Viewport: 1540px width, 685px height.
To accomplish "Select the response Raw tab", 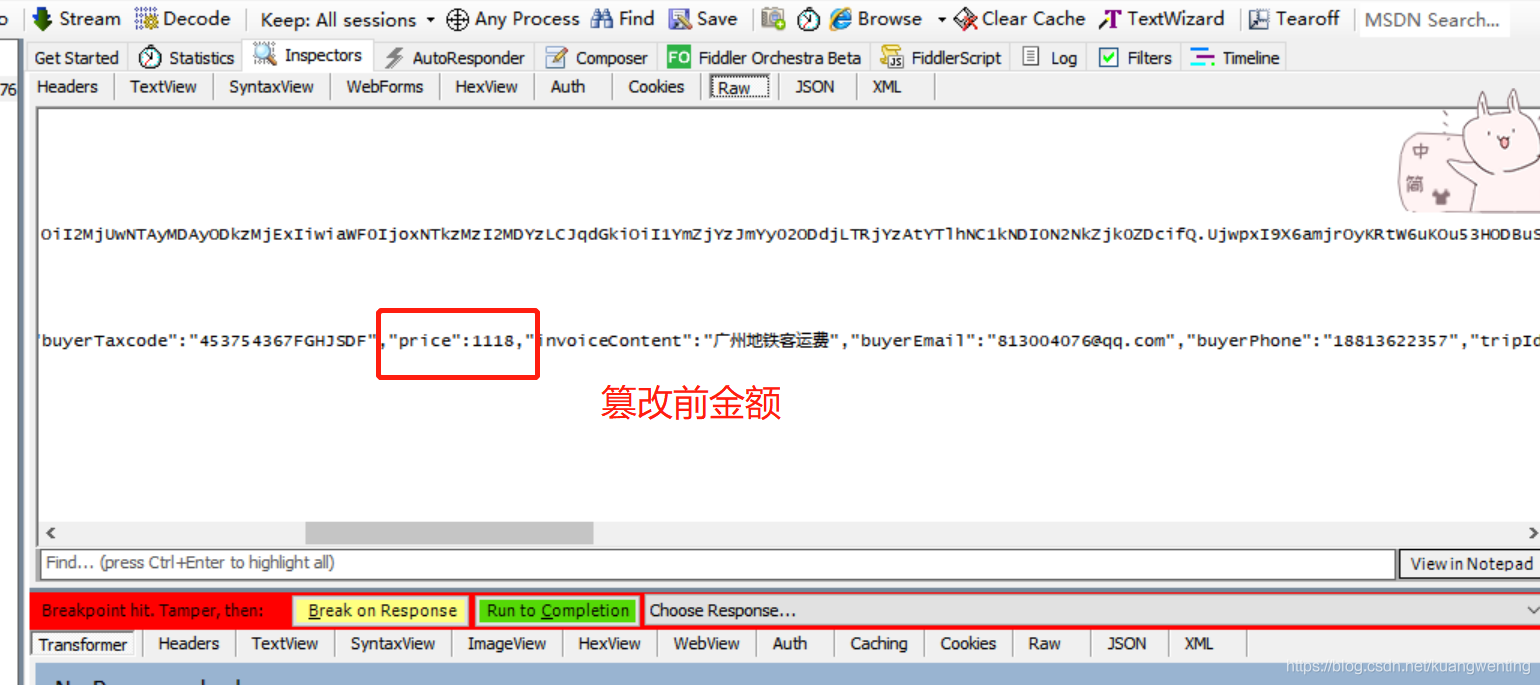I will 1045,644.
